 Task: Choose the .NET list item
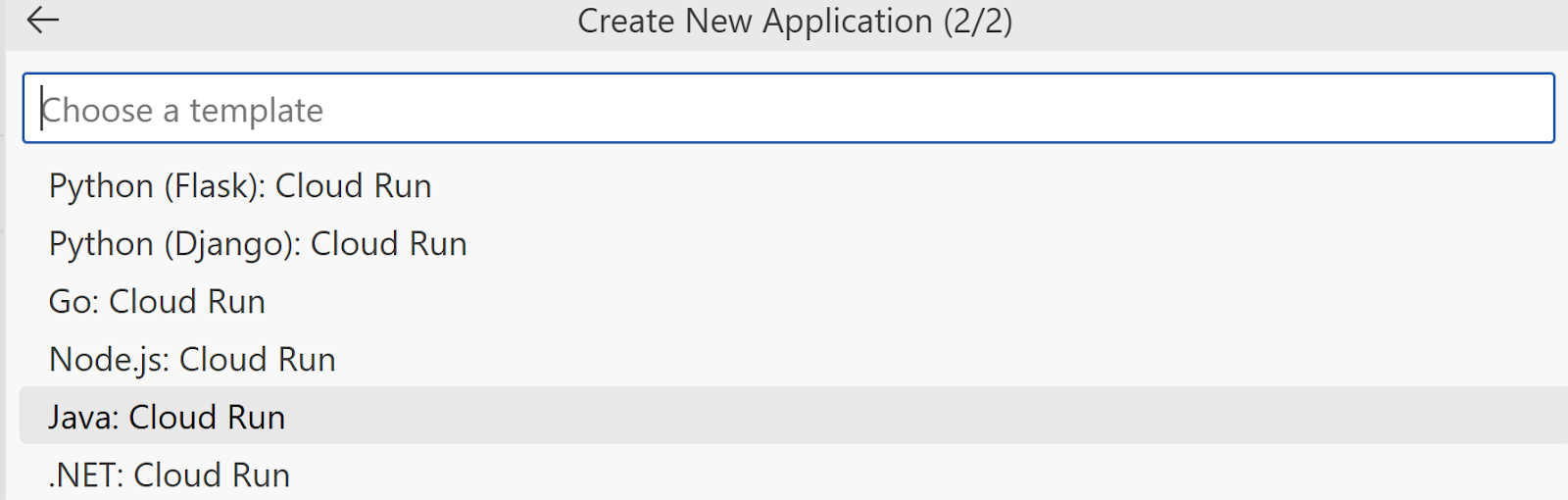point(170,475)
